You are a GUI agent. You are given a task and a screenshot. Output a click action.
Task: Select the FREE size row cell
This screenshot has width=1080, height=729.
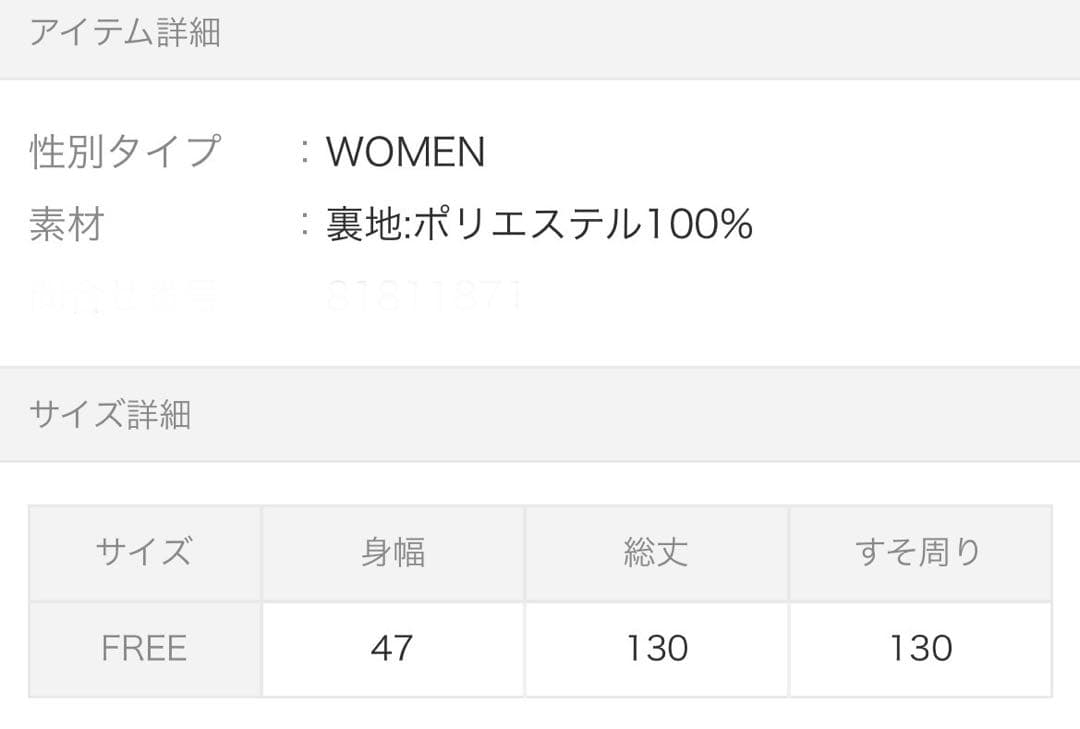[x=145, y=648]
